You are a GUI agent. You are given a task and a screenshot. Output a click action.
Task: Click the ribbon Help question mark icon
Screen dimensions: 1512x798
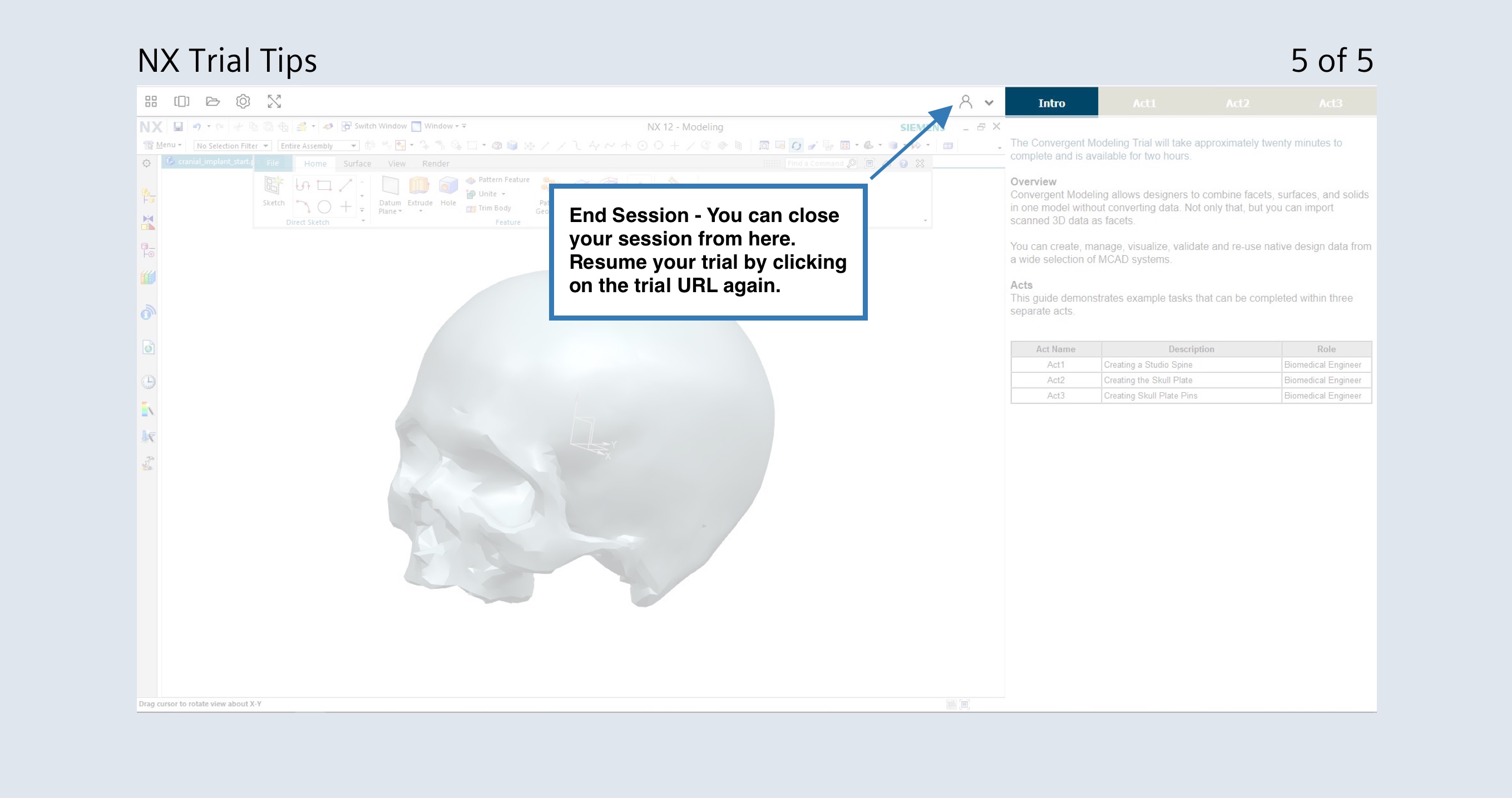pyautogui.click(x=904, y=164)
